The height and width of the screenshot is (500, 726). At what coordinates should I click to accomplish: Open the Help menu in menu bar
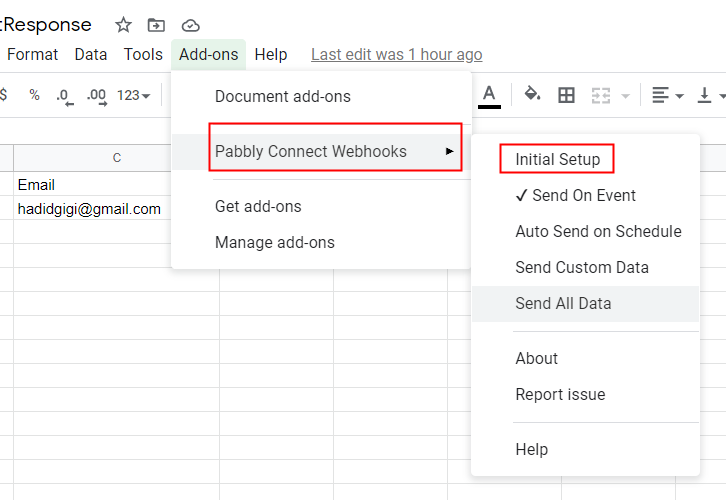271,55
